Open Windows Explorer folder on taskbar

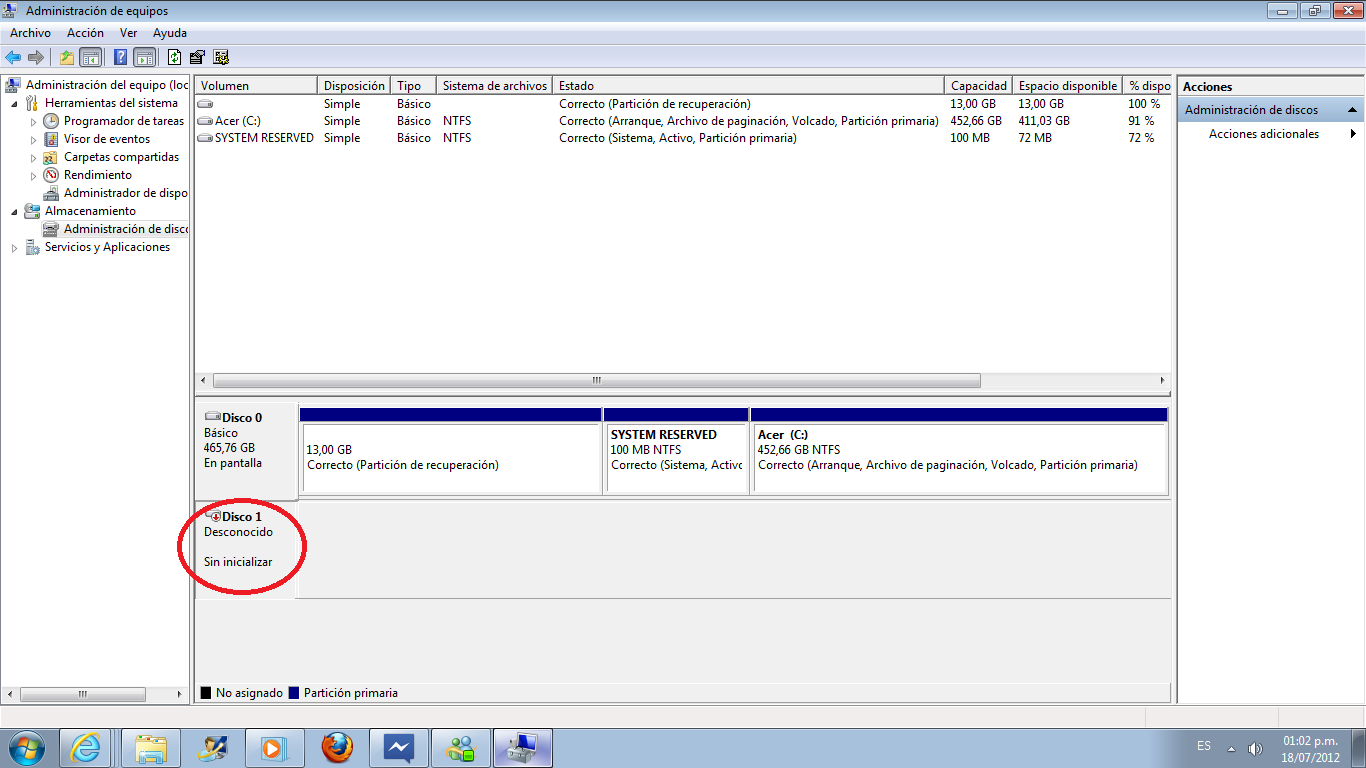coord(152,748)
